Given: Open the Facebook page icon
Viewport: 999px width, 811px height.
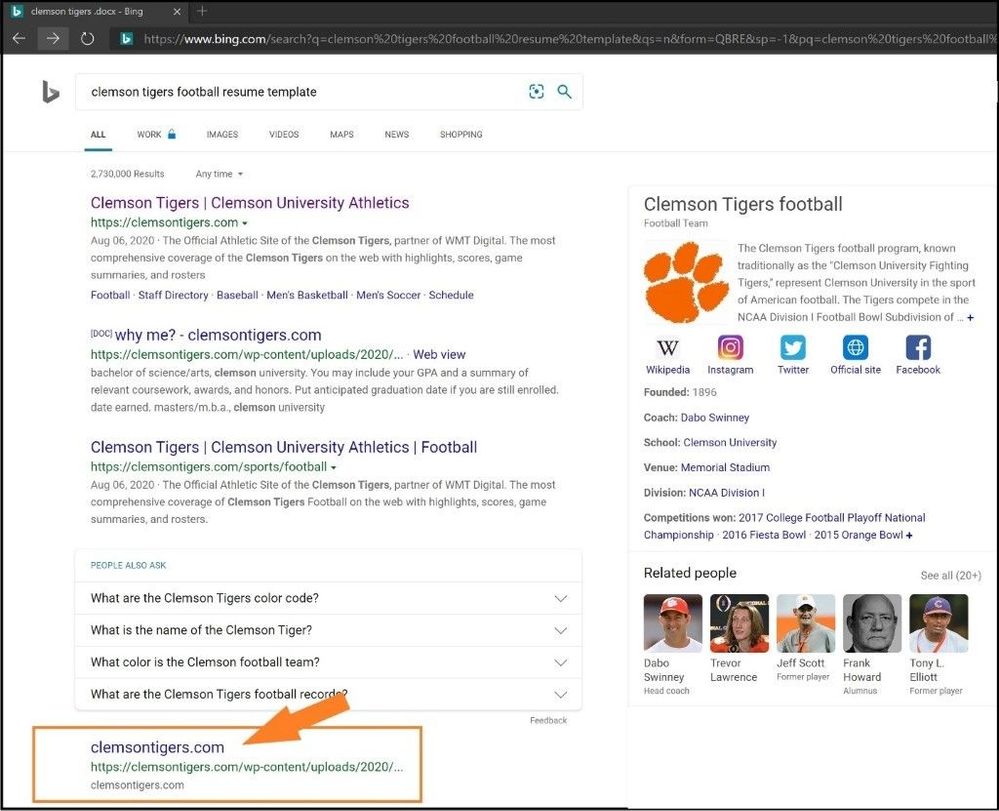Looking at the screenshot, I should point(917,348).
